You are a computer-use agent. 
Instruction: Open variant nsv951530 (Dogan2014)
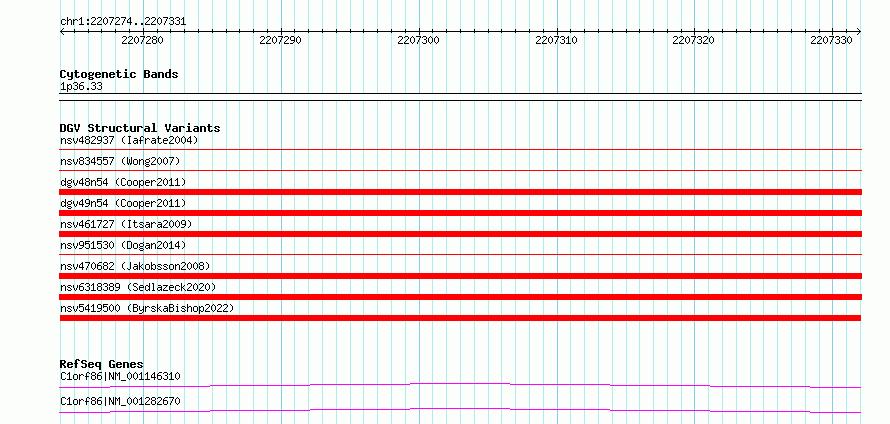point(123,245)
